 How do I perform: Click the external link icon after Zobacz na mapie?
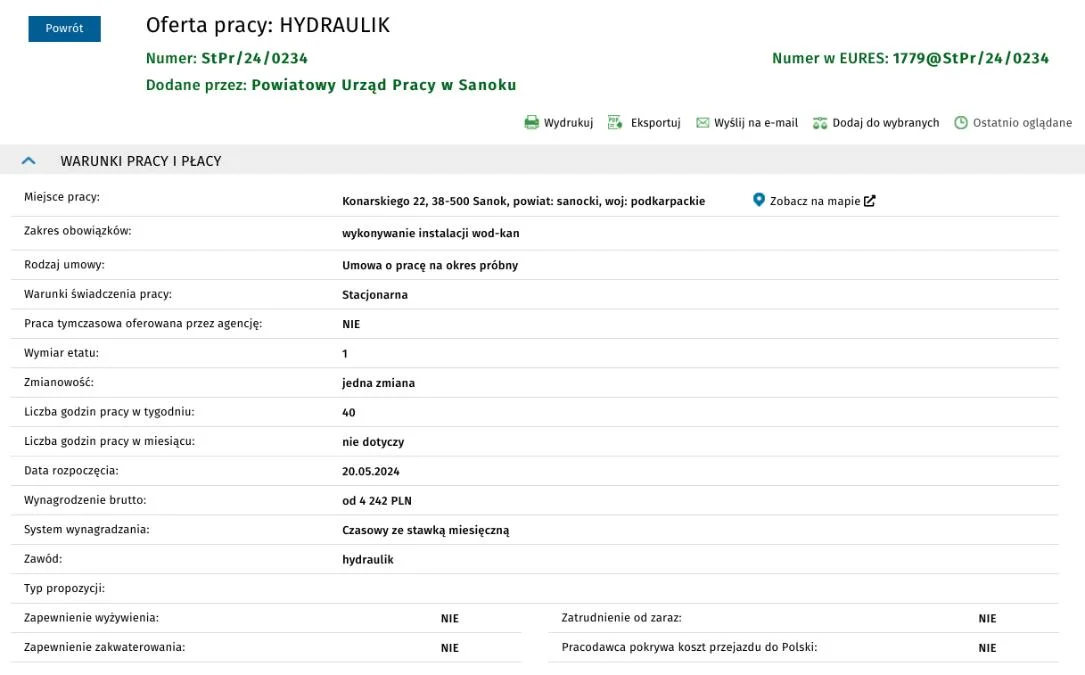pyautogui.click(x=870, y=201)
